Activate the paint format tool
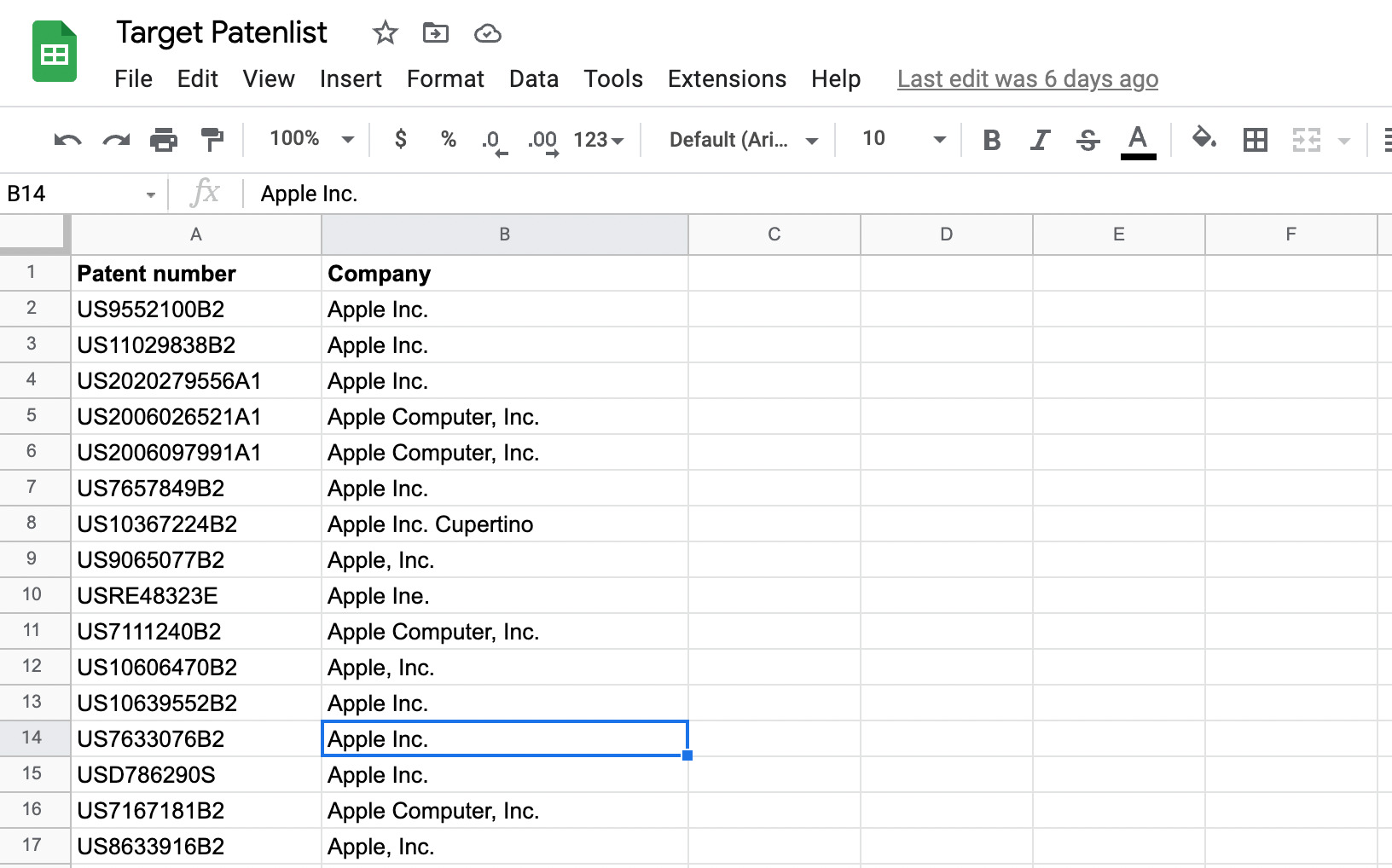The width and height of the screenshot is (1392, 868). pos(212,139)
